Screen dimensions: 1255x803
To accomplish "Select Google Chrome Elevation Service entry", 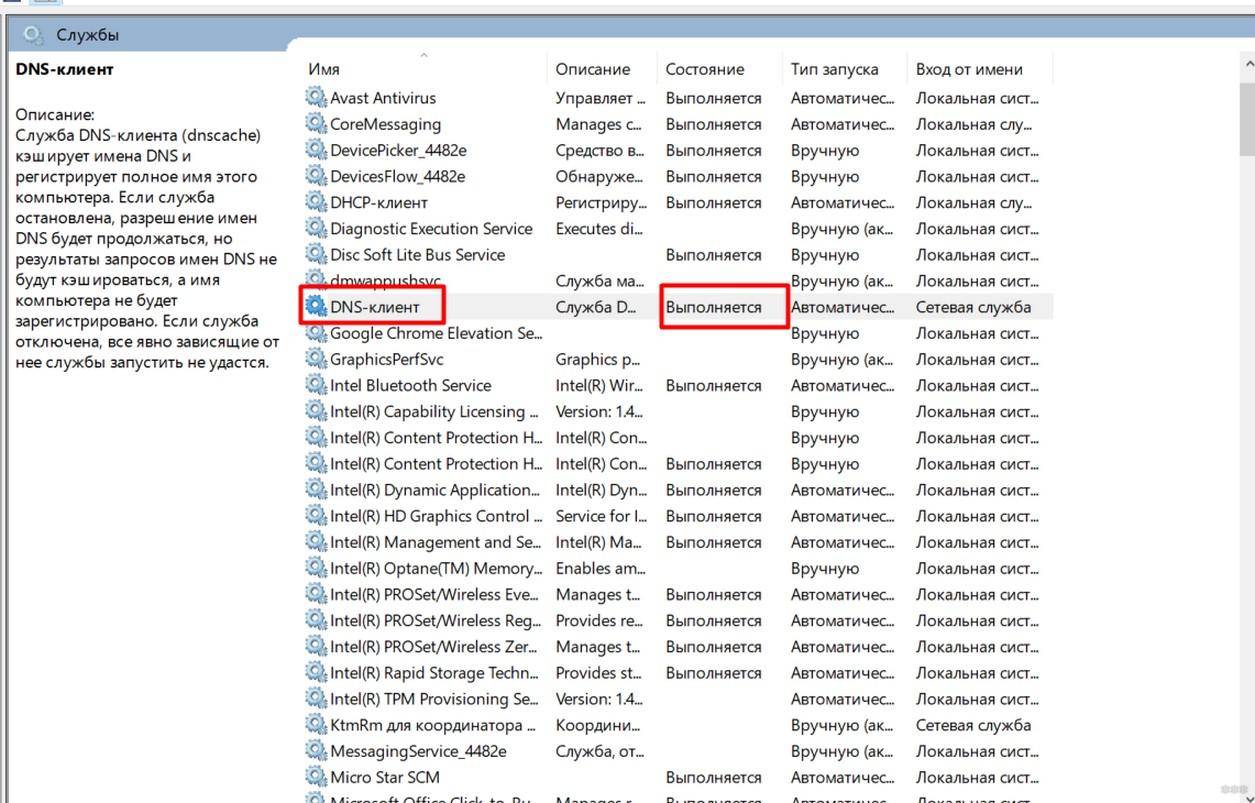I will [x=435, y=333].
